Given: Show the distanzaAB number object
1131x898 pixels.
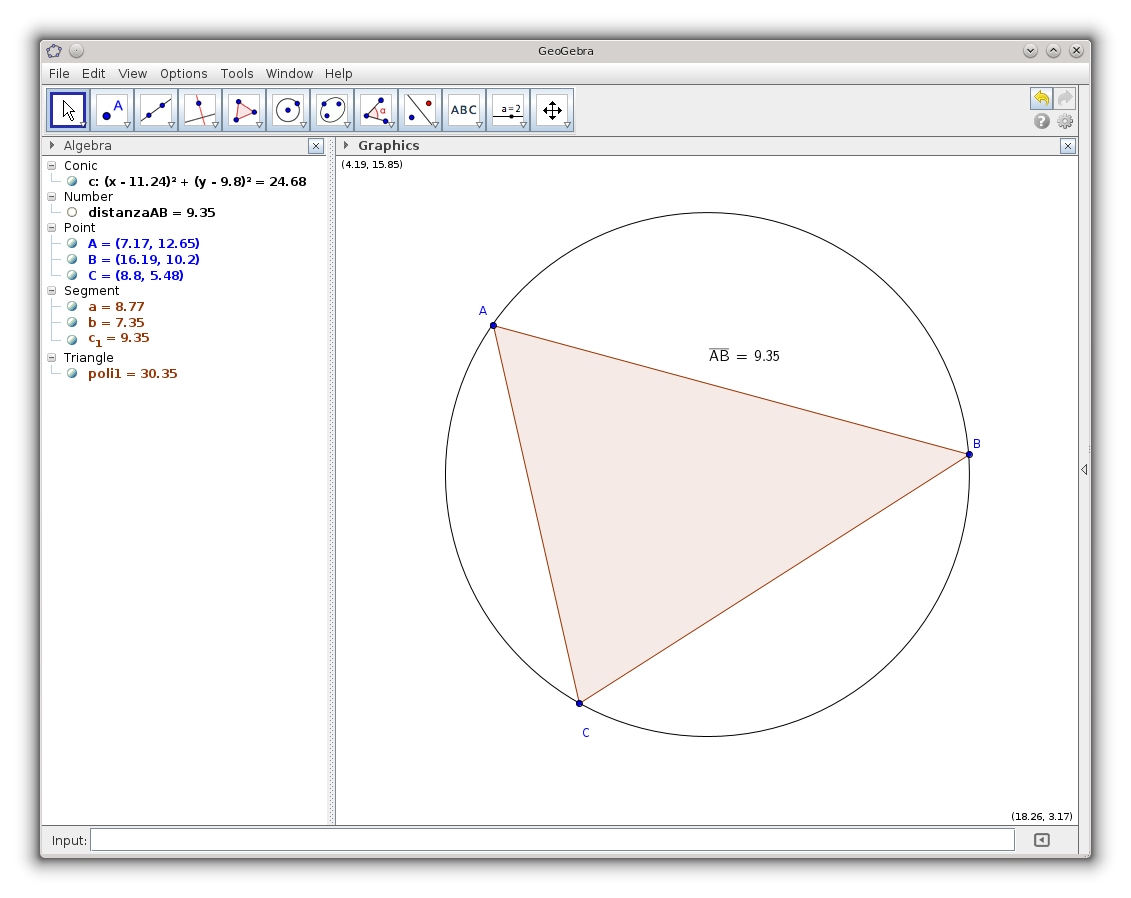Looking at the screenshot, I should (70, 212).
